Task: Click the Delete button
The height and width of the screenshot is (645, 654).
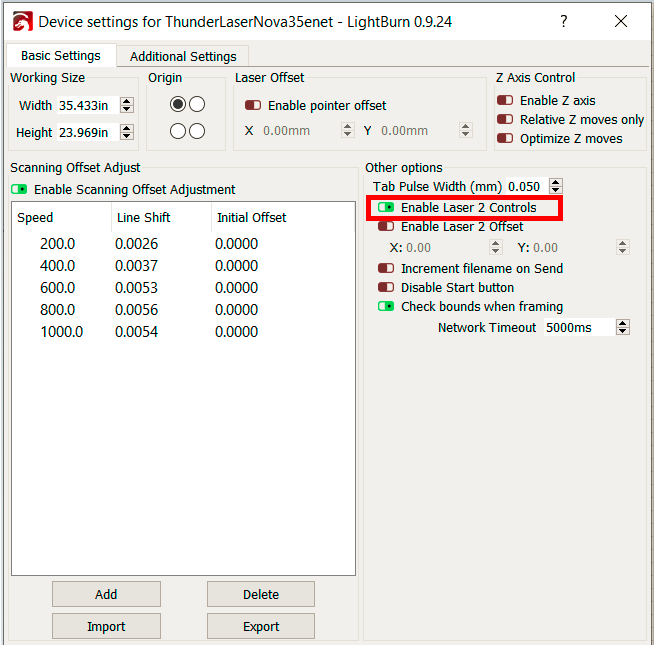Action: [x=261, y=594]
